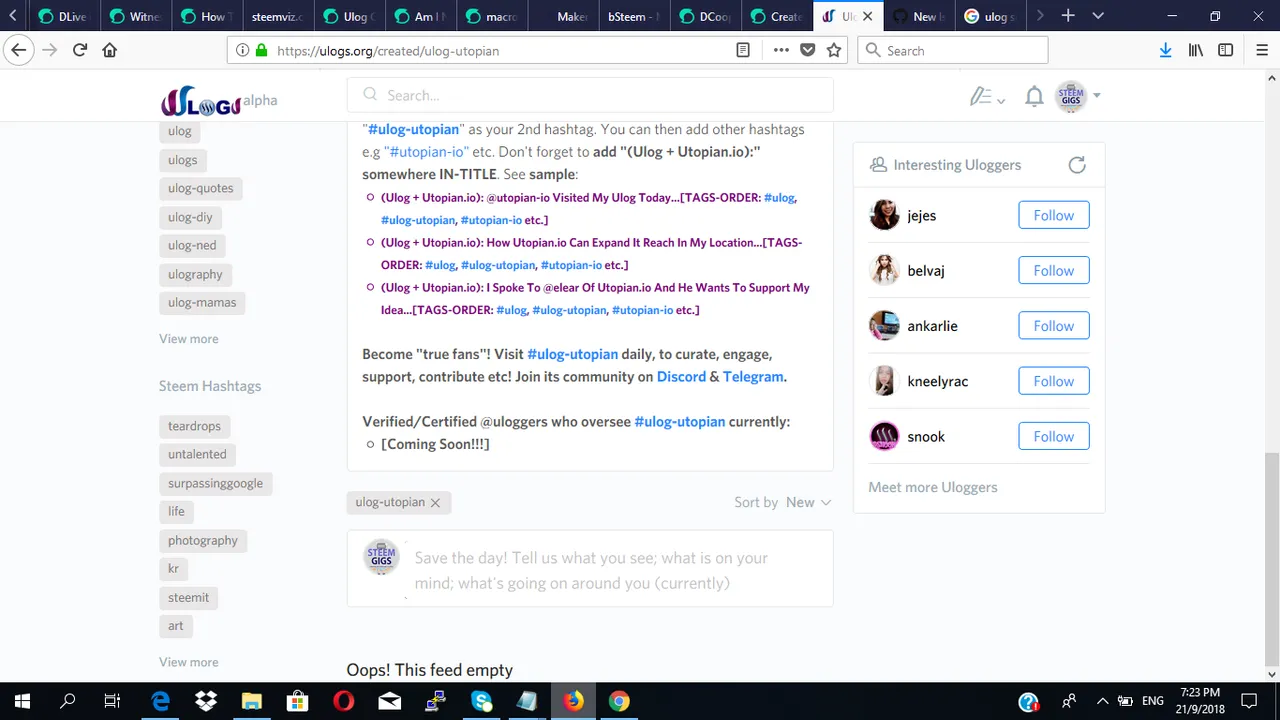
Task: Expand View more under Steem Hashtags
Action: [188, 662]
